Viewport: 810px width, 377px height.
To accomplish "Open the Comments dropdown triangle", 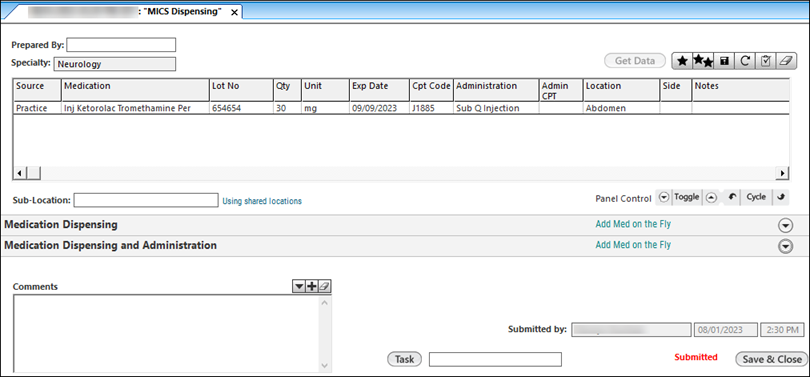I will [x=299, y=287].
